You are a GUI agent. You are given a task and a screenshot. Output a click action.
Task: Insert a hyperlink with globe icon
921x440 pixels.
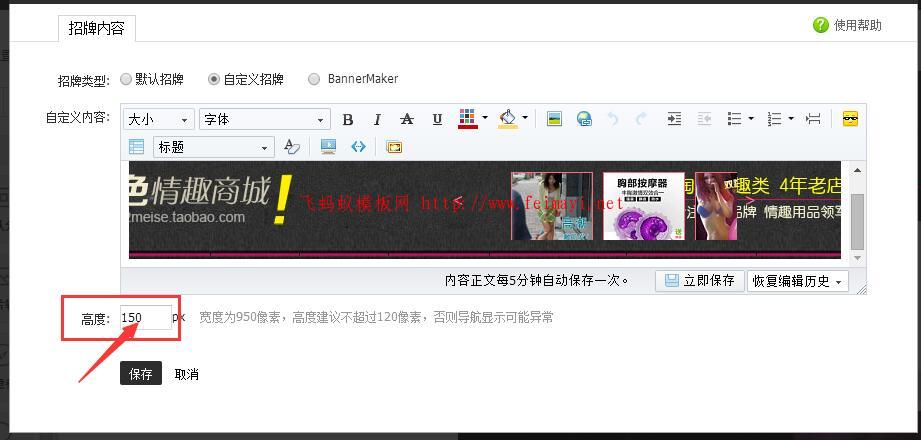(x=584, y=119)
